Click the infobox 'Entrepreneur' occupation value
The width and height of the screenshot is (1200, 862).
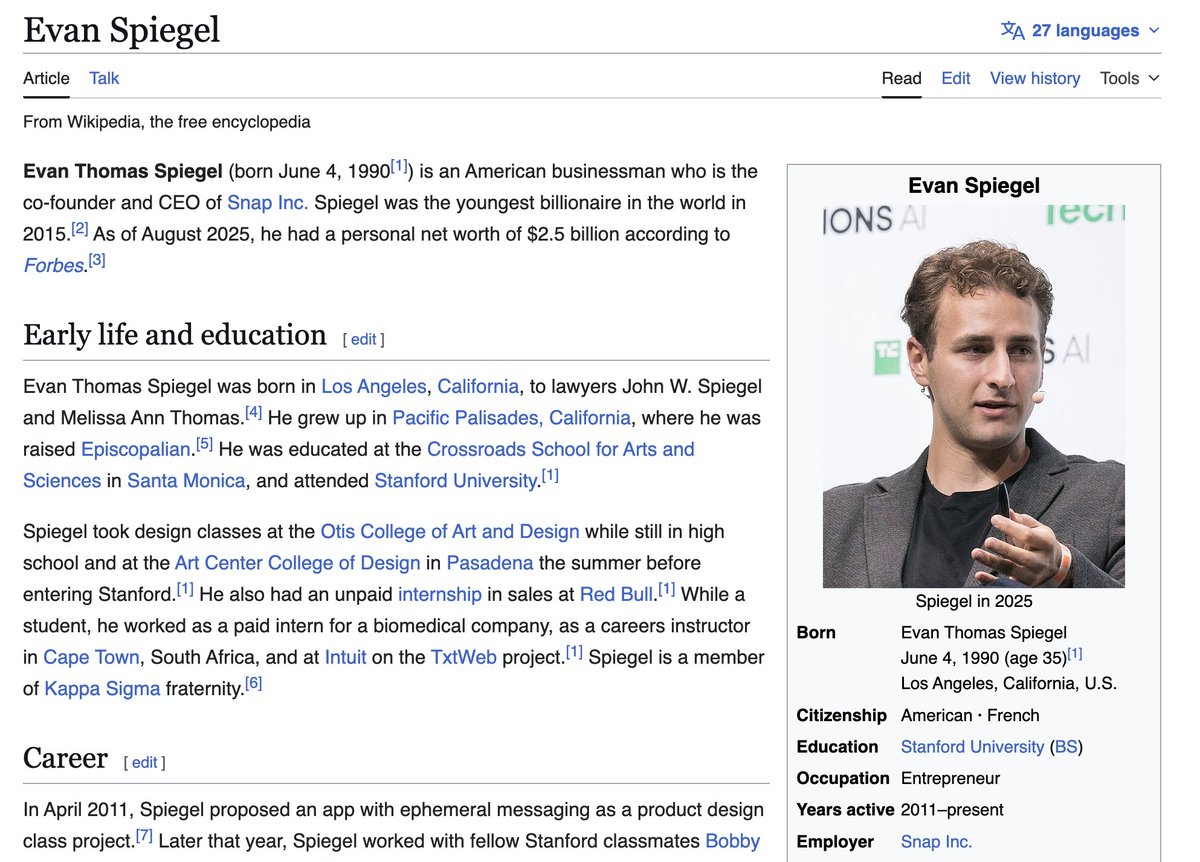pyautogui.click(x=950, y=778)
